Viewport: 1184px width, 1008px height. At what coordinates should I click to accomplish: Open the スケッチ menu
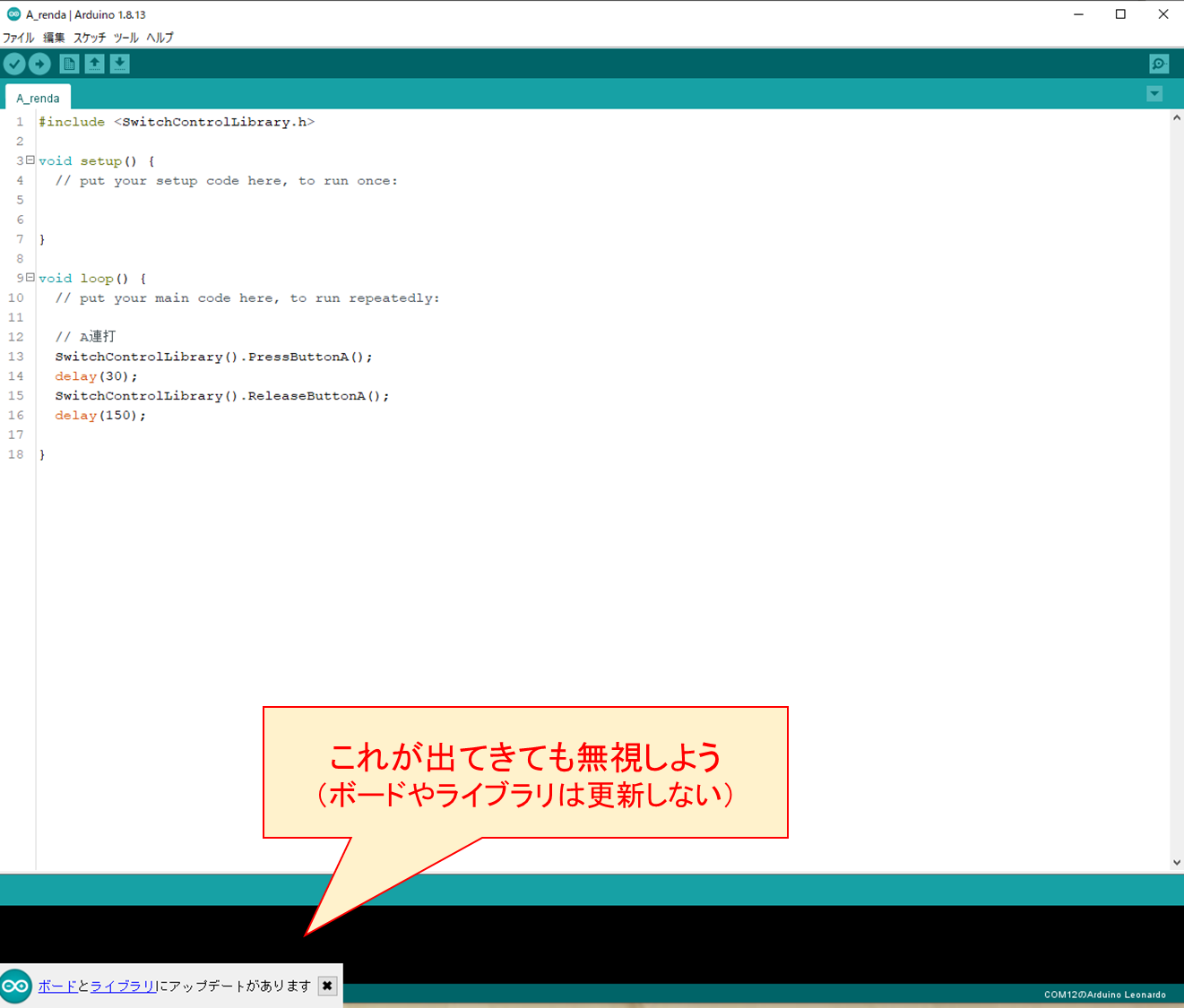click(x=90, y=38)
